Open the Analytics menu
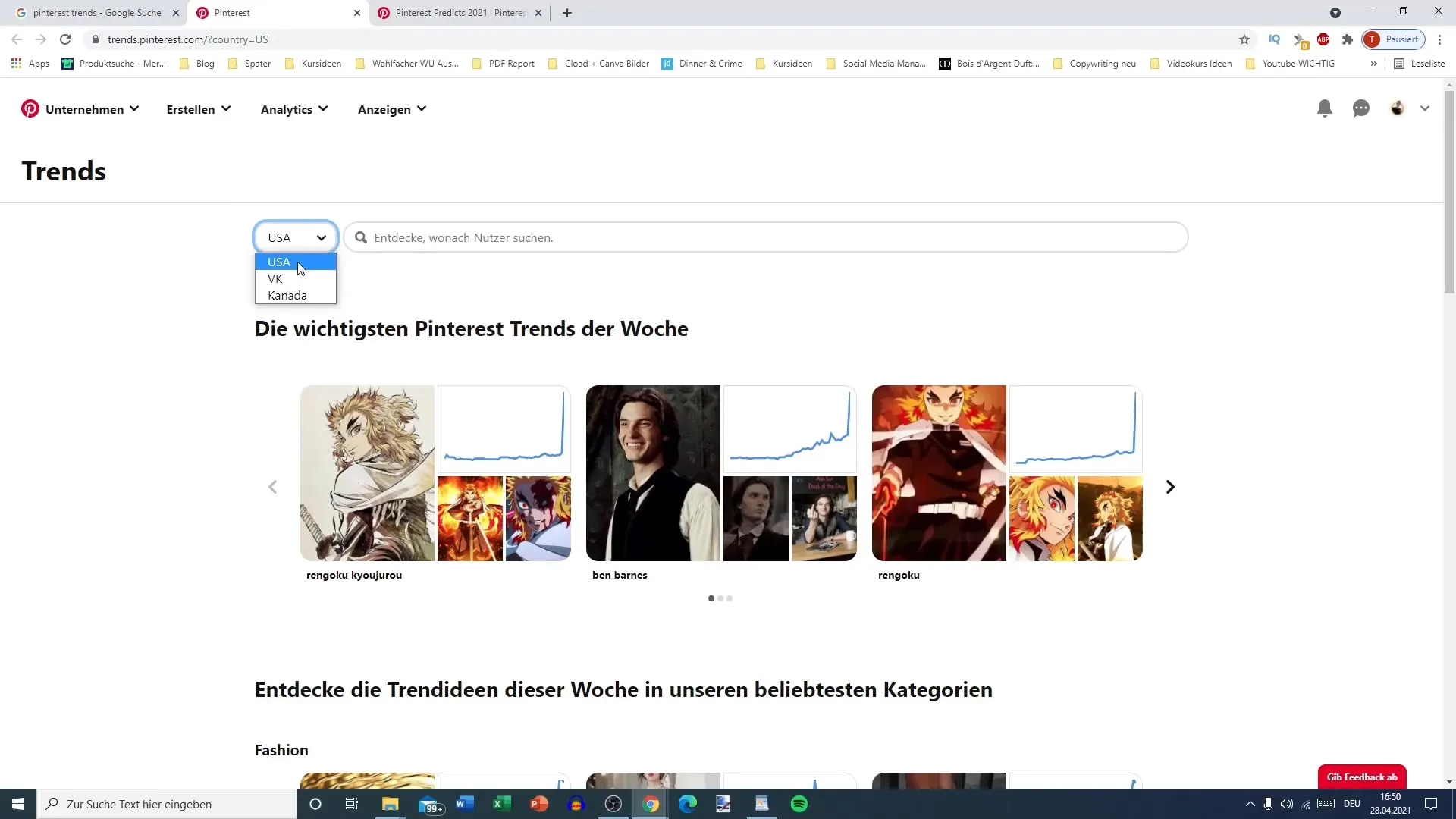Image resolution: width=1456 pixels, height=819 pixels. 294,109
